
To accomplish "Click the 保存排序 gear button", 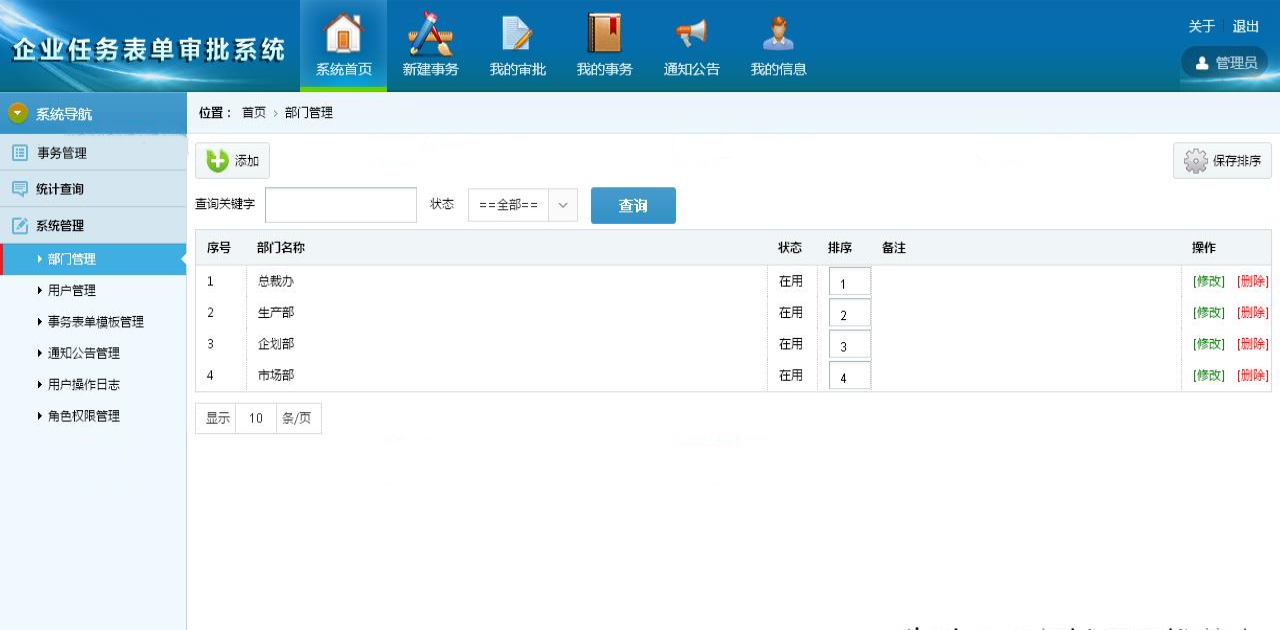I will click(x=1222, y=161).
